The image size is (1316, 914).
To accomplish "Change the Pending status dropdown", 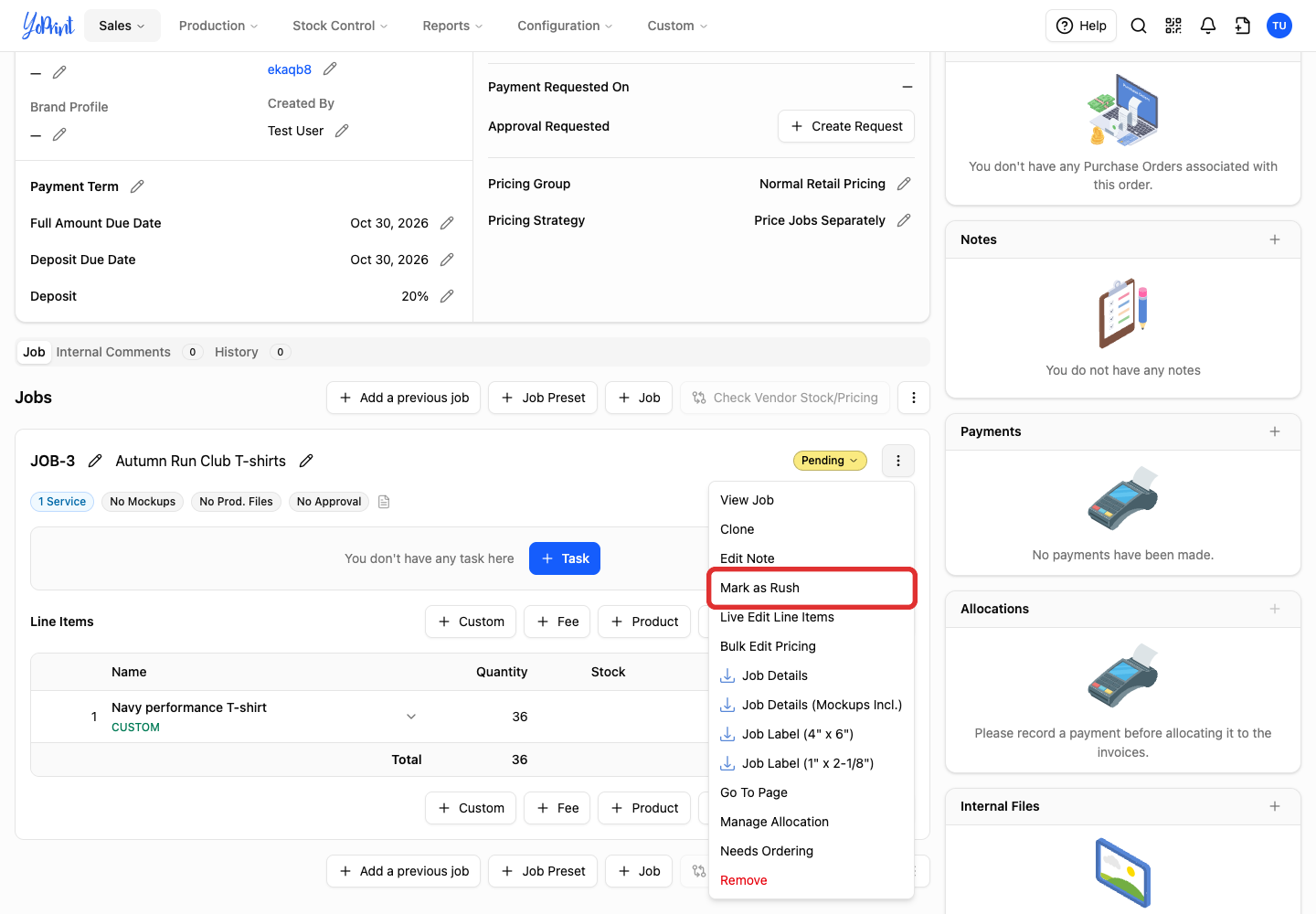I will (x=830, y=461).
